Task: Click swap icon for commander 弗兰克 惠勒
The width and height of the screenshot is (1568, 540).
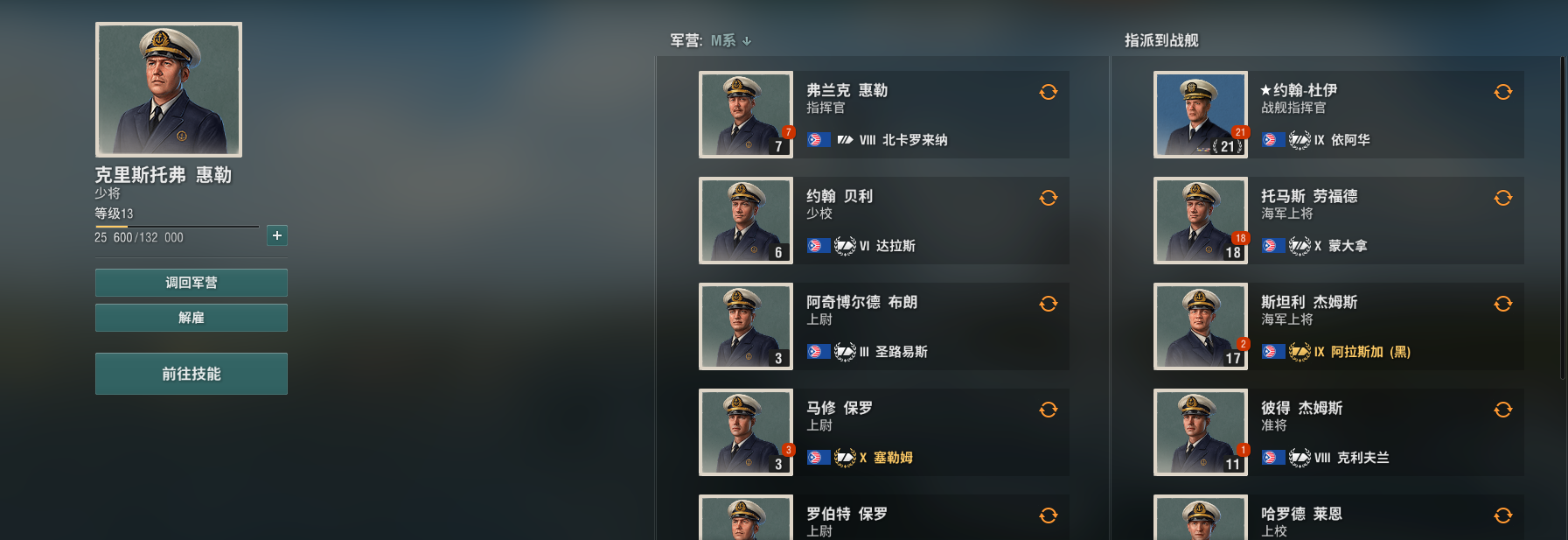Action: [x=1049, y=92]
